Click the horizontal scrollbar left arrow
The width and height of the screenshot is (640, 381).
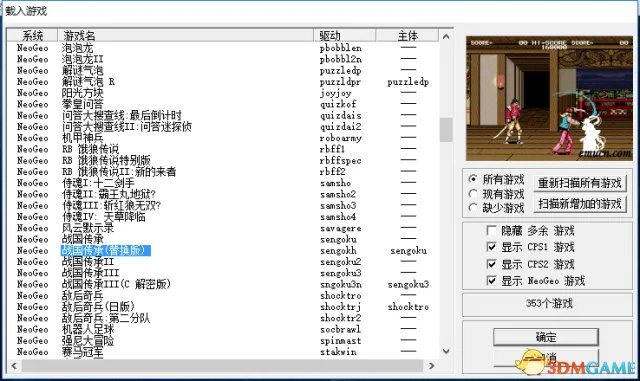[14, 365]
